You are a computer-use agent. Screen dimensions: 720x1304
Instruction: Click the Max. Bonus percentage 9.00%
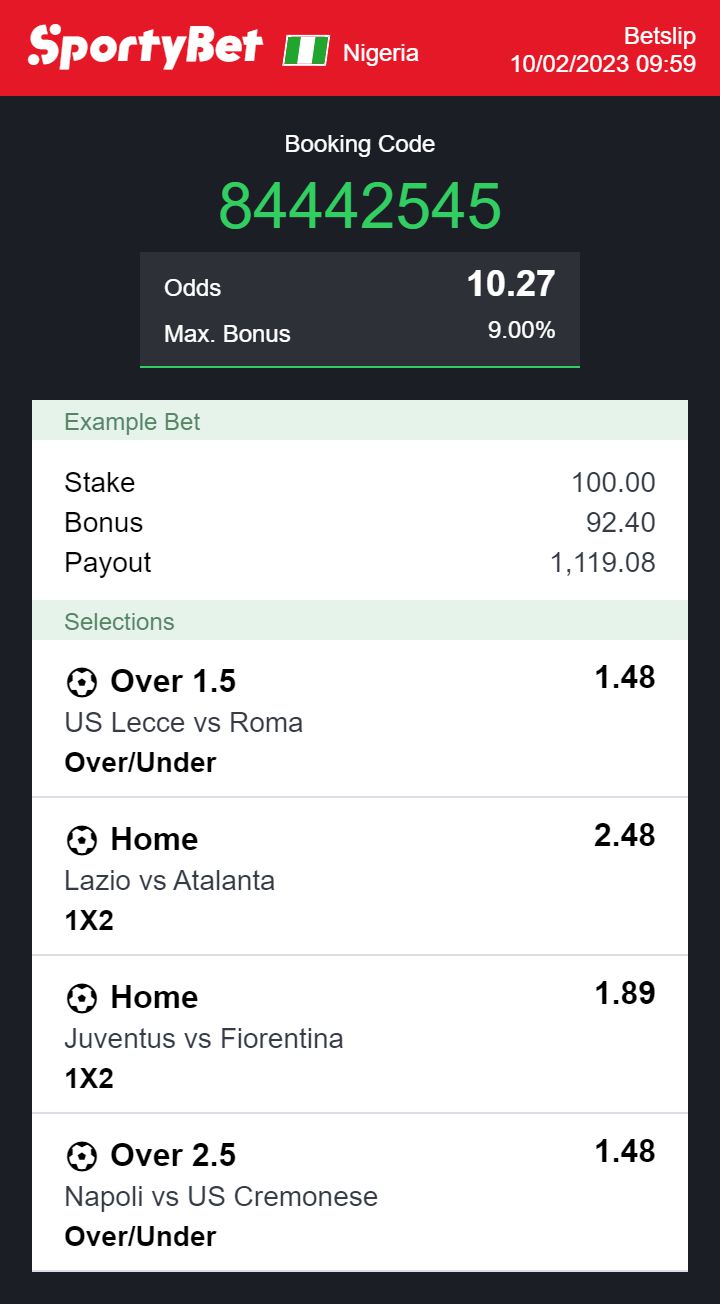point(521,331)
